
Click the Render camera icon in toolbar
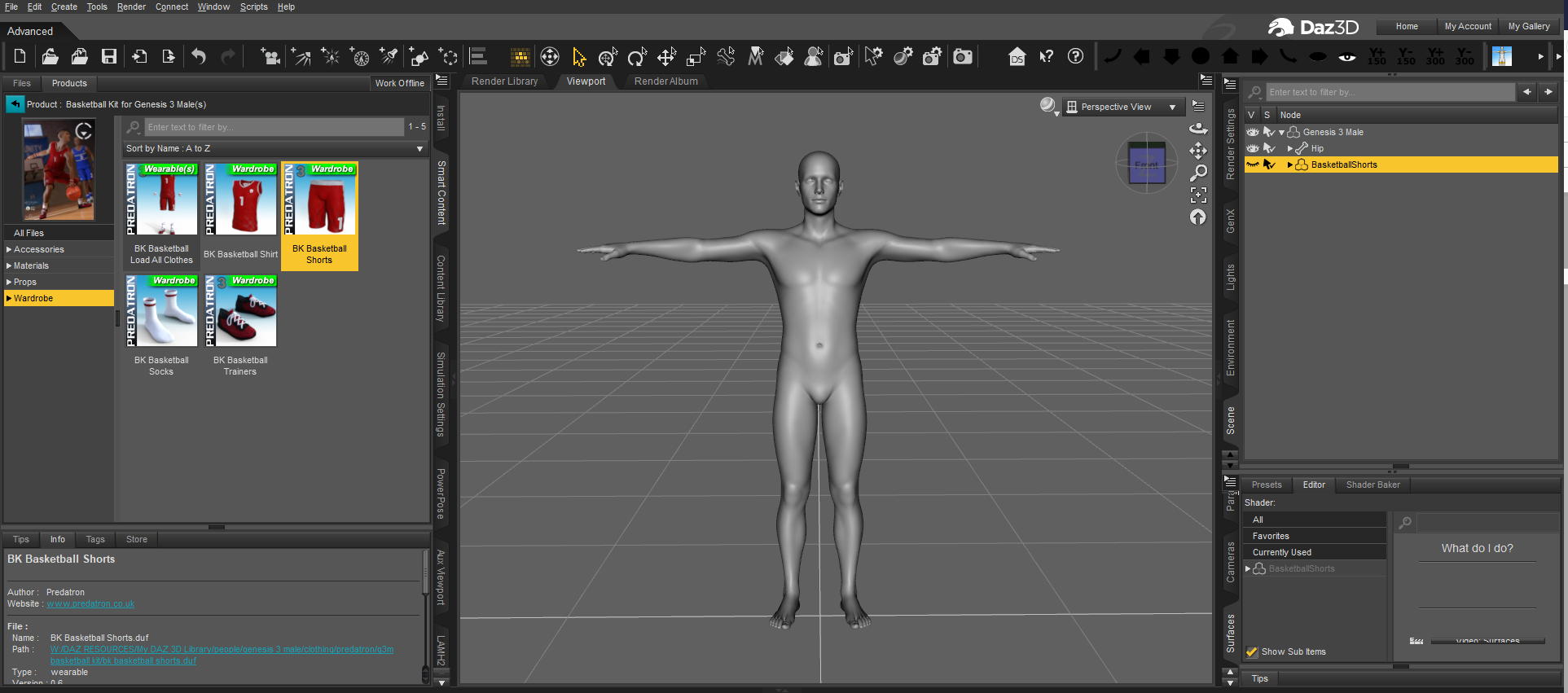(x=963, y=56)
